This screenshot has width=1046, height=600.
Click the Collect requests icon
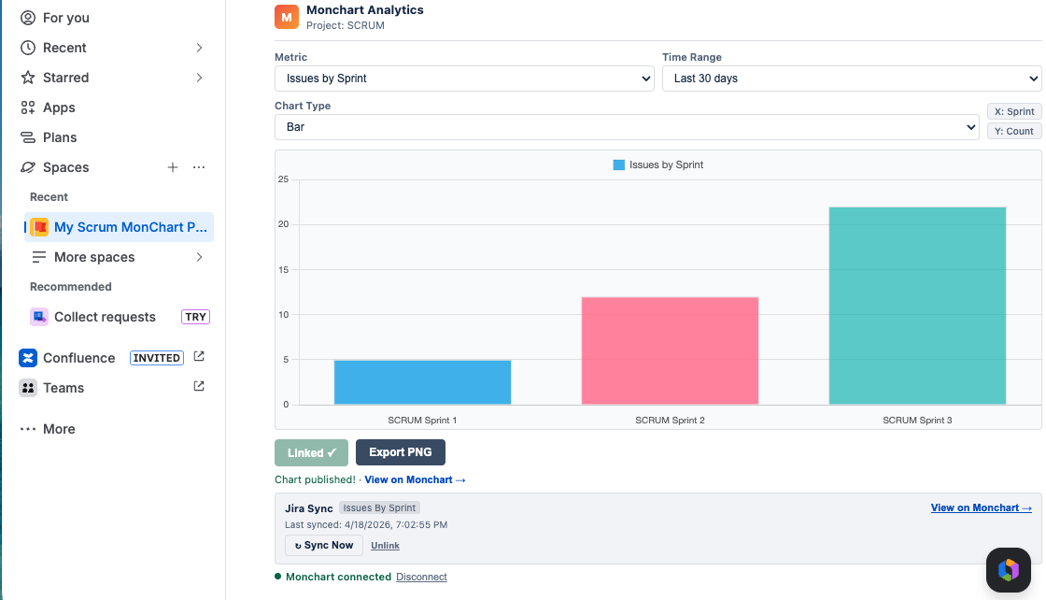pos(39,317)
